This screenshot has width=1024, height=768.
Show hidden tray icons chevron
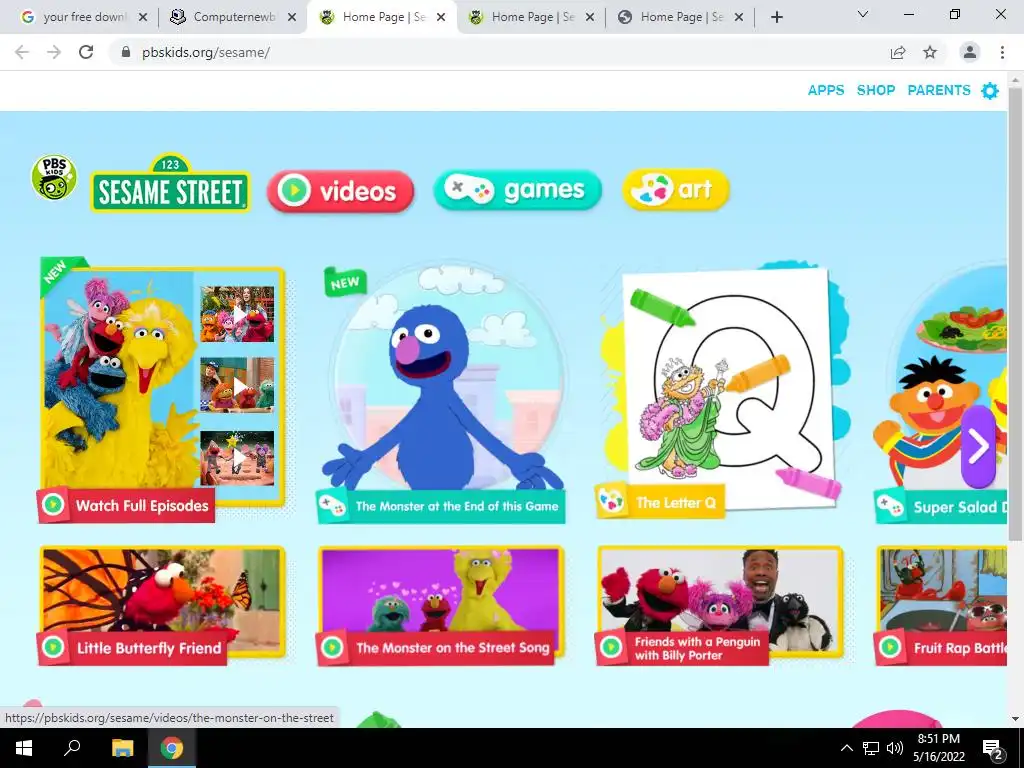(x=846, y=748)
